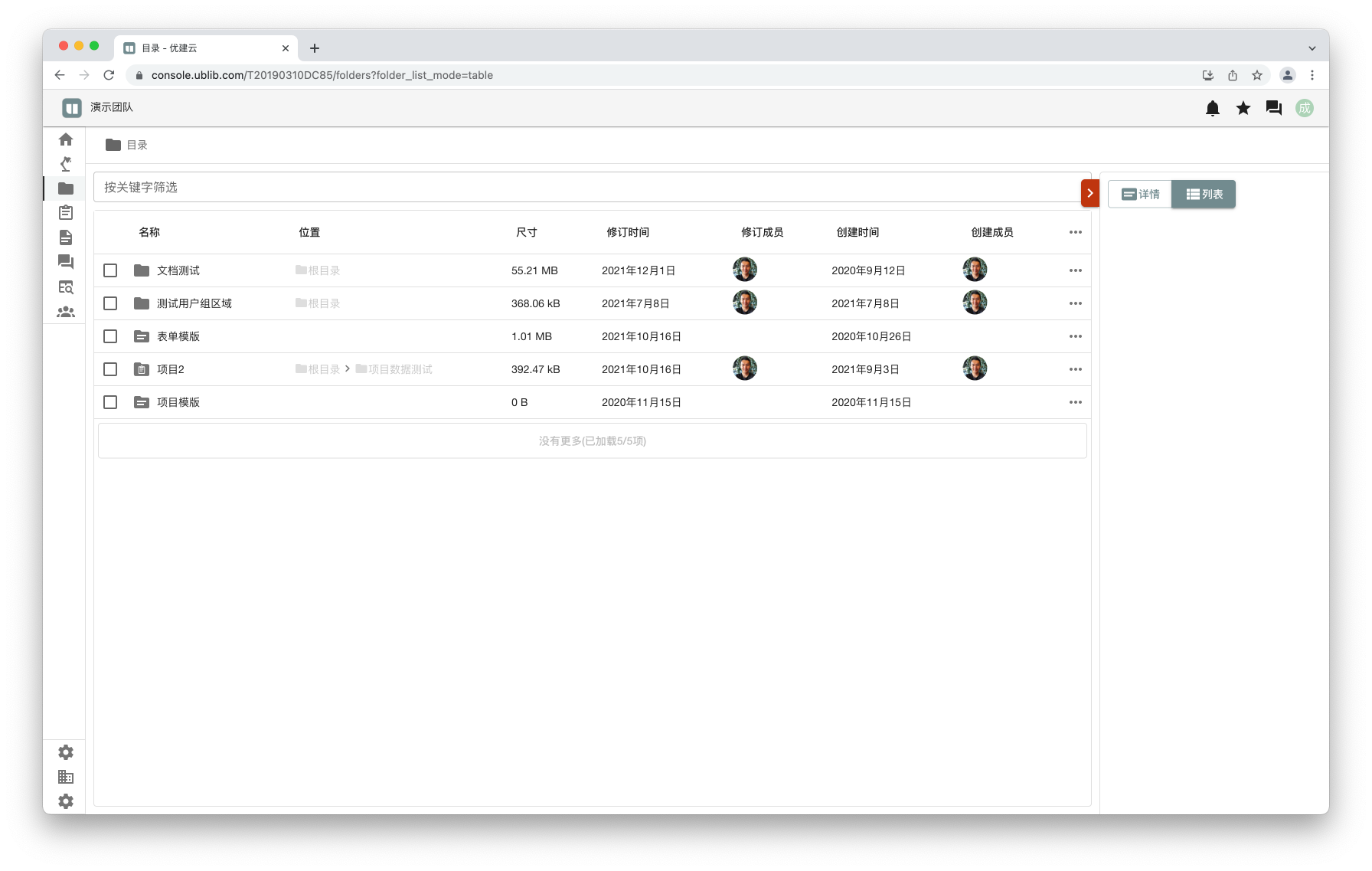This screenshot has width=1372, height=871.
Task: Switch to the 详情 view tab
Action: (x=1140, y=195)
